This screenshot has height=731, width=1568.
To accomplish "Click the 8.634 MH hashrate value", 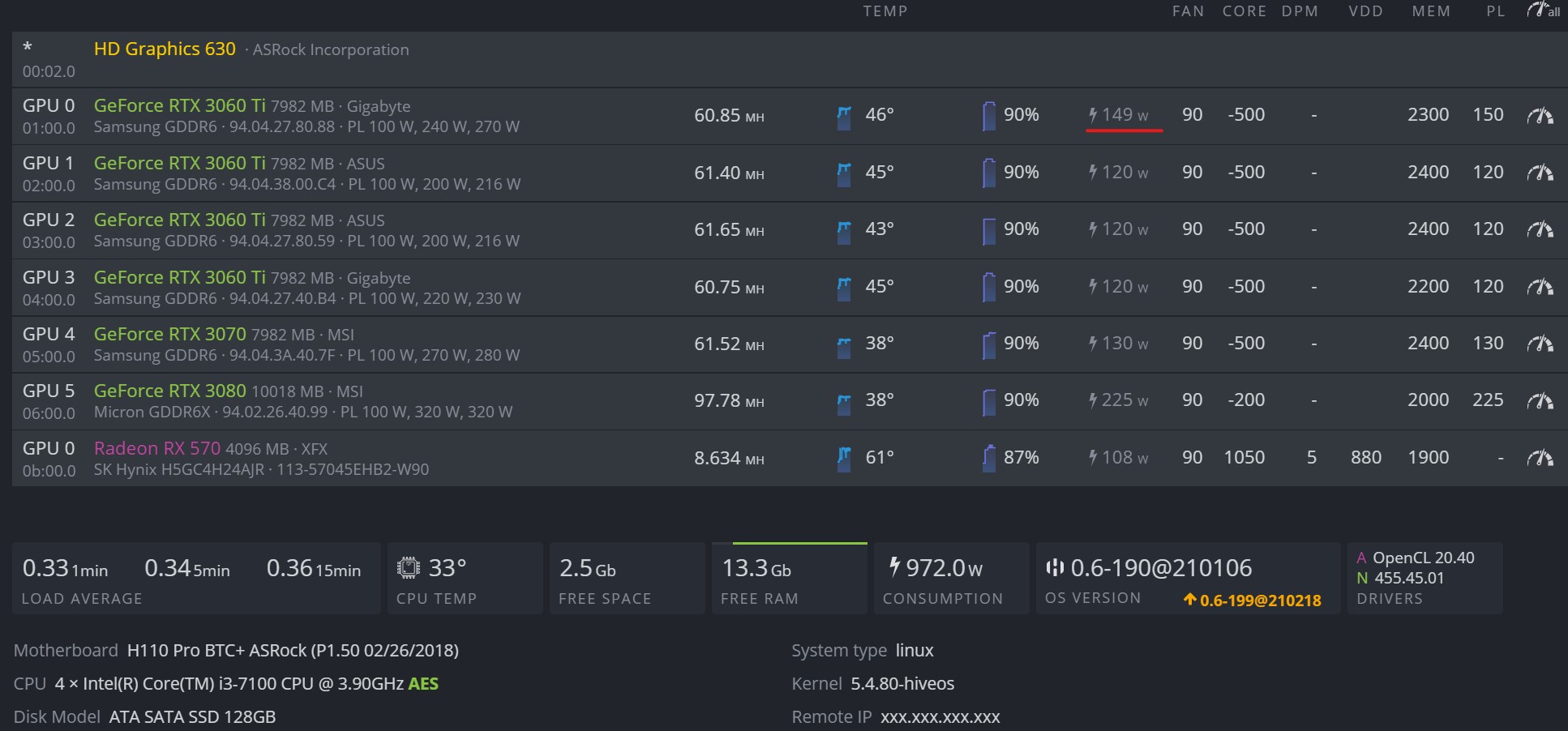I will [x=729, y=458].
